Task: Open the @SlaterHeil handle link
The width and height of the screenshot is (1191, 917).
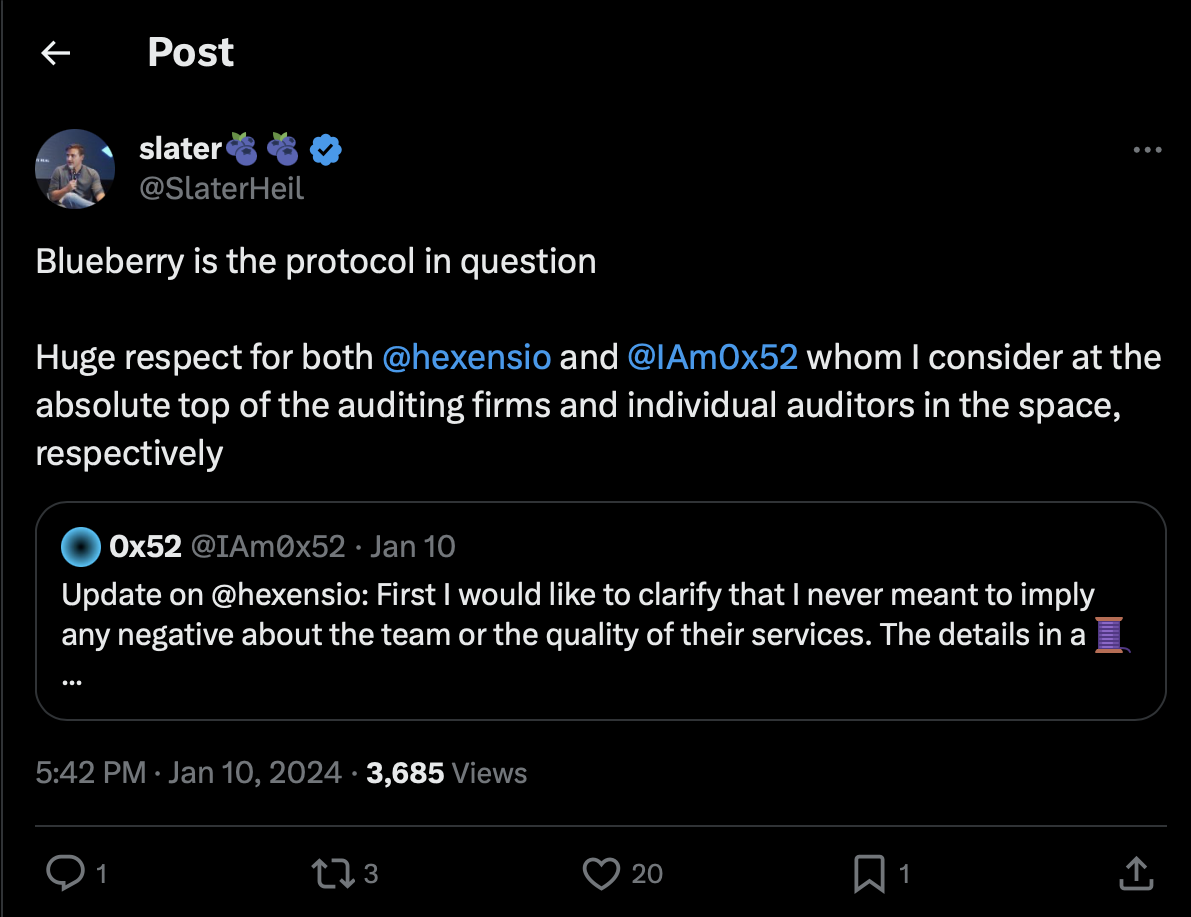Action: 221,188
